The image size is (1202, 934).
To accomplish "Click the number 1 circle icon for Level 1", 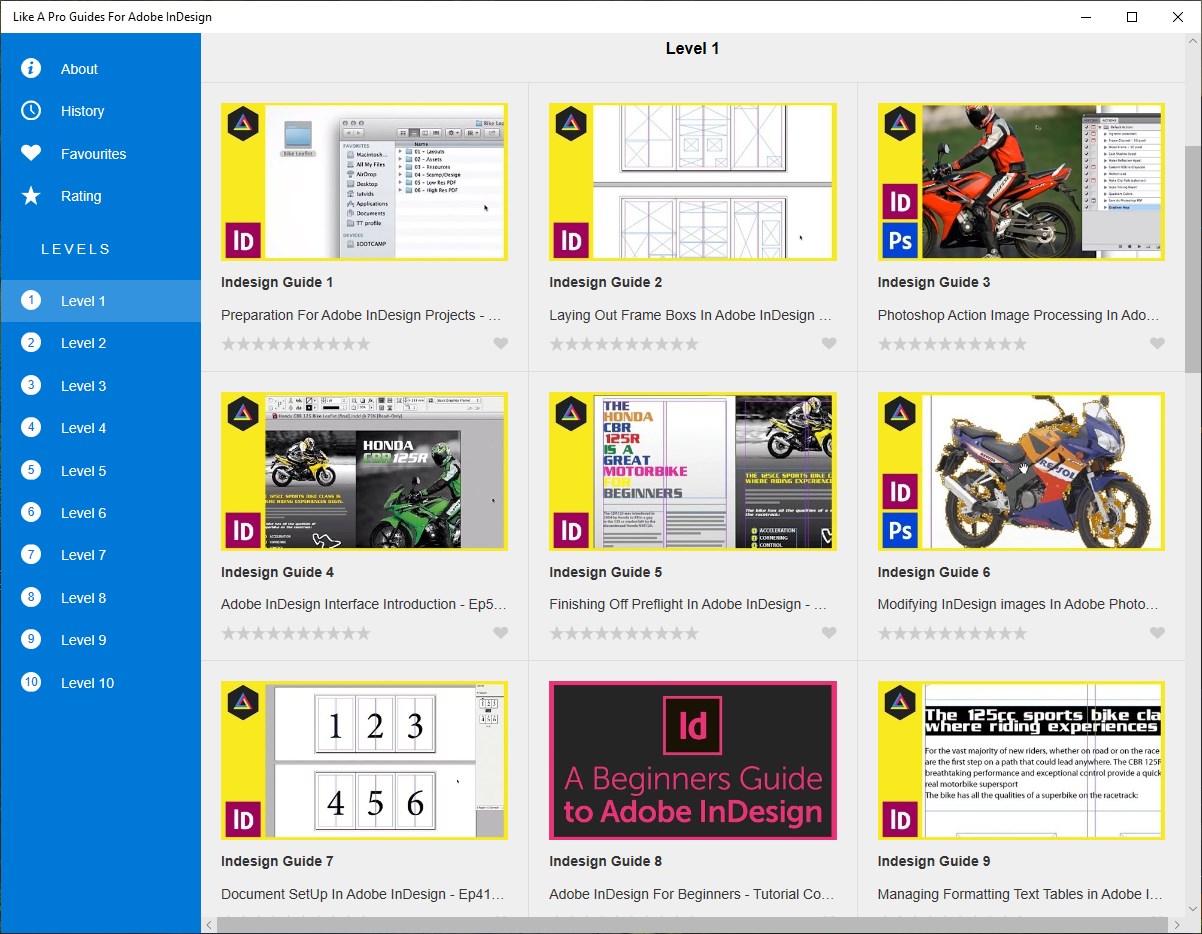I will point(31,300).
